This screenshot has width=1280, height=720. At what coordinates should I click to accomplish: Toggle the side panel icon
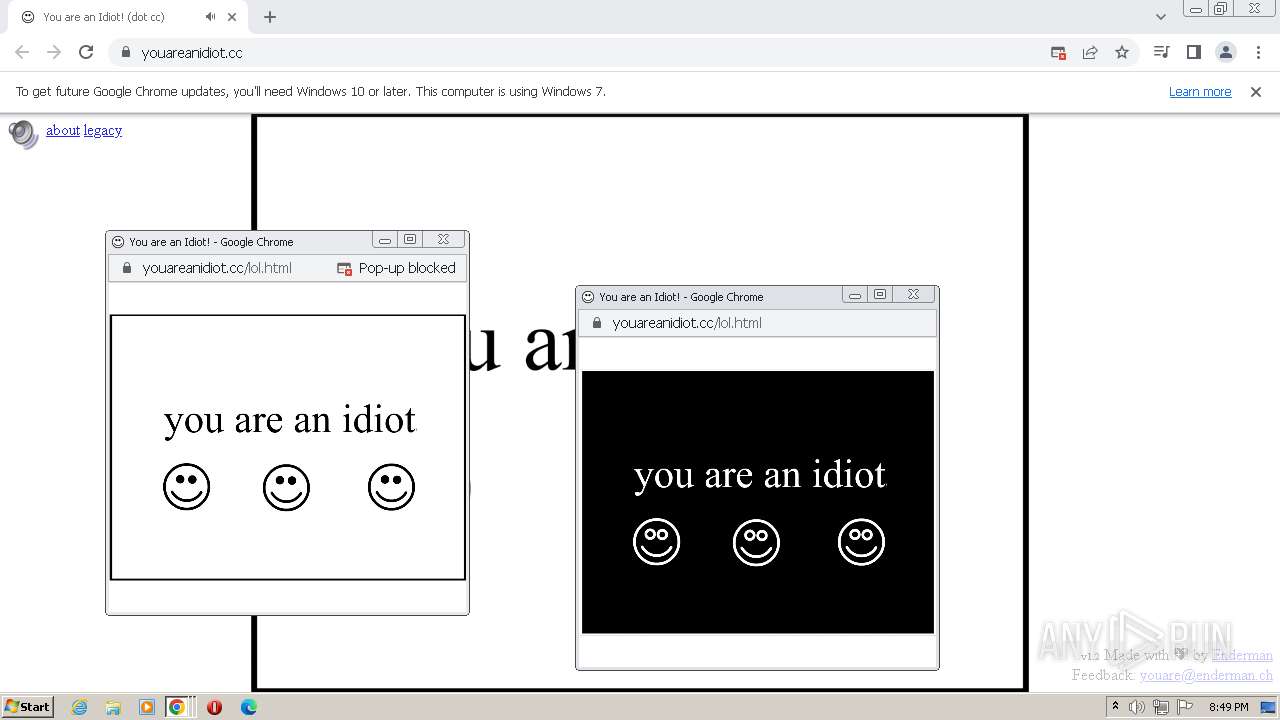click(x=1193, y=52)
